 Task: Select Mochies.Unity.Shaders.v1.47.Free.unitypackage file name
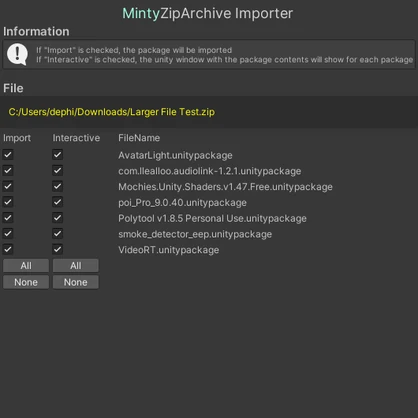pyautogui.click(x=225, y=187)
